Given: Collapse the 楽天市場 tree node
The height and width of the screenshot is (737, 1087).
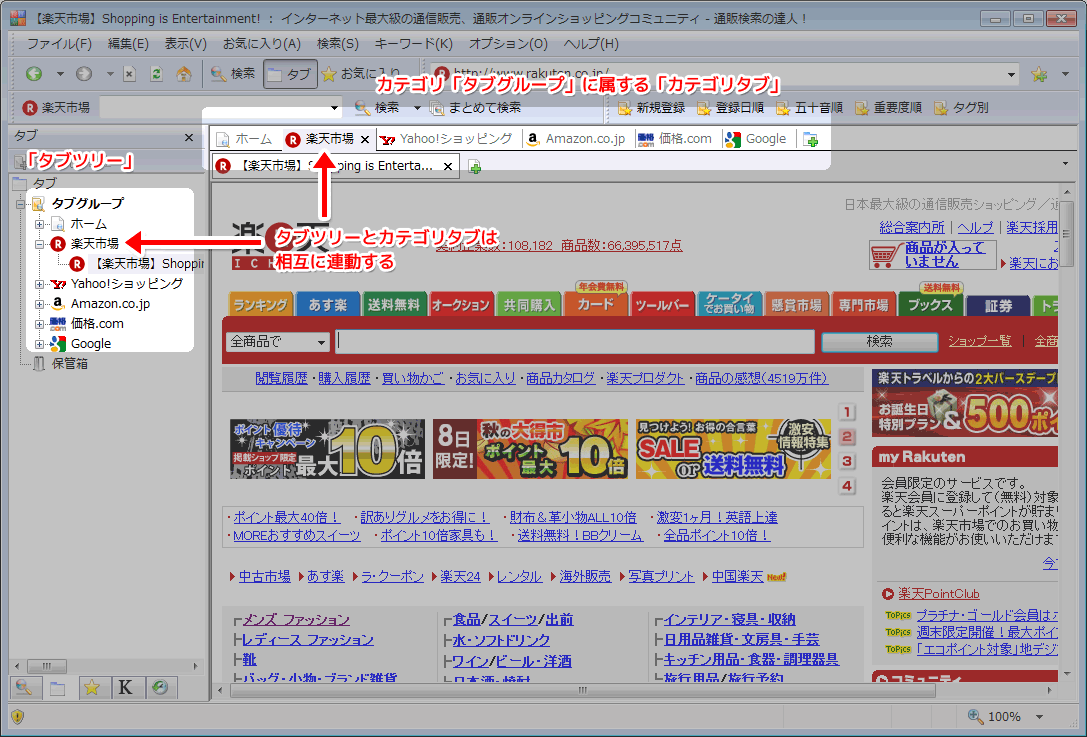Looking at the screenshot, I should pyautogui.click(x=40, y=244).
